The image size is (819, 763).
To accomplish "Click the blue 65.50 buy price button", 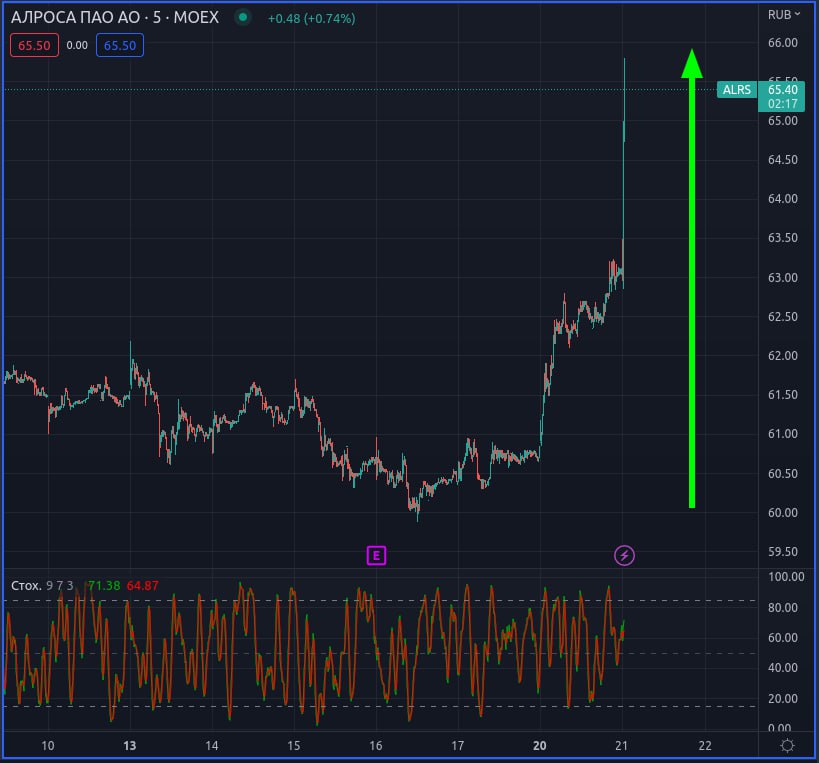I will point(120,45).
